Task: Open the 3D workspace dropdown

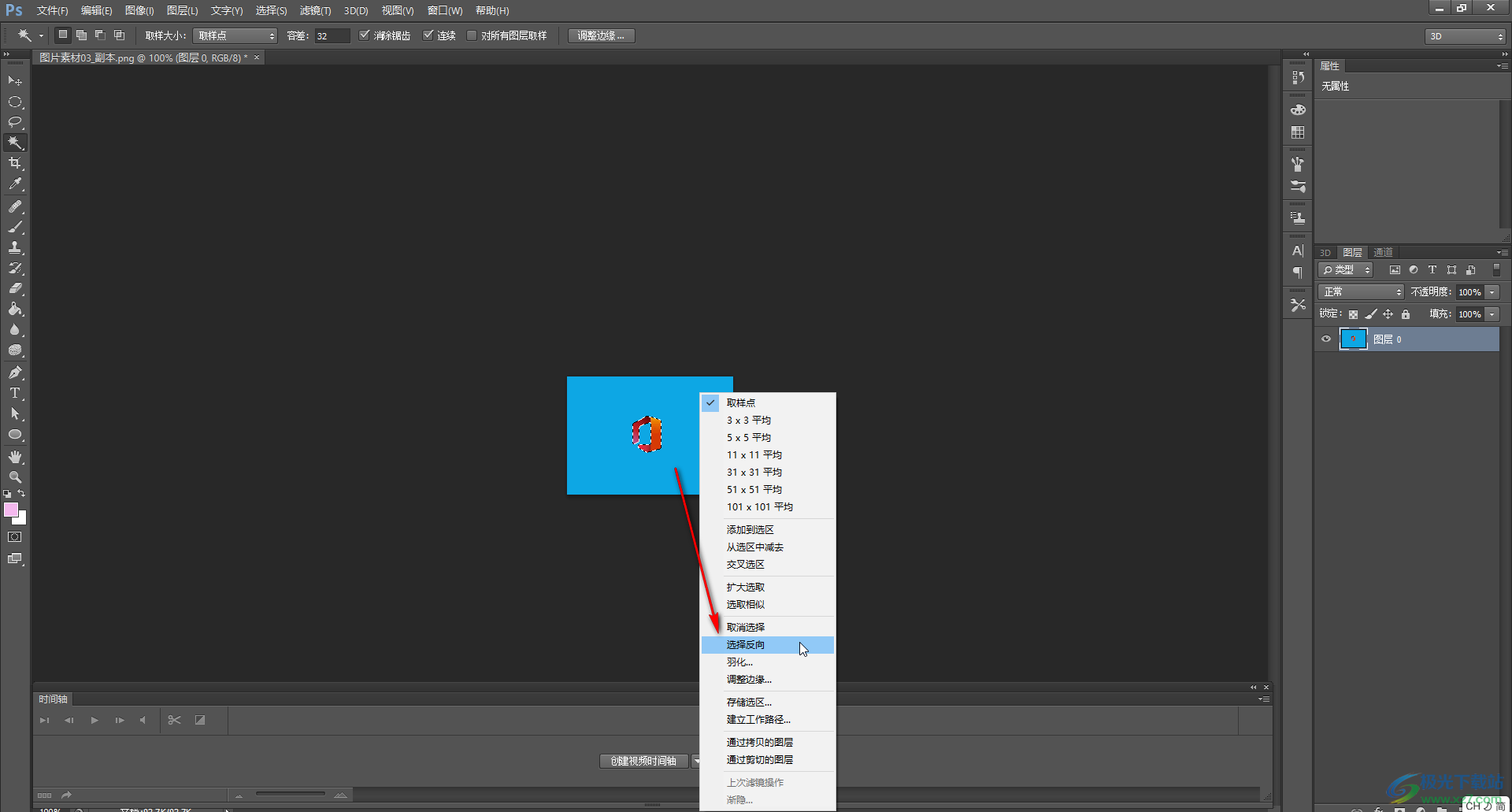Action: click(1466, 36)
